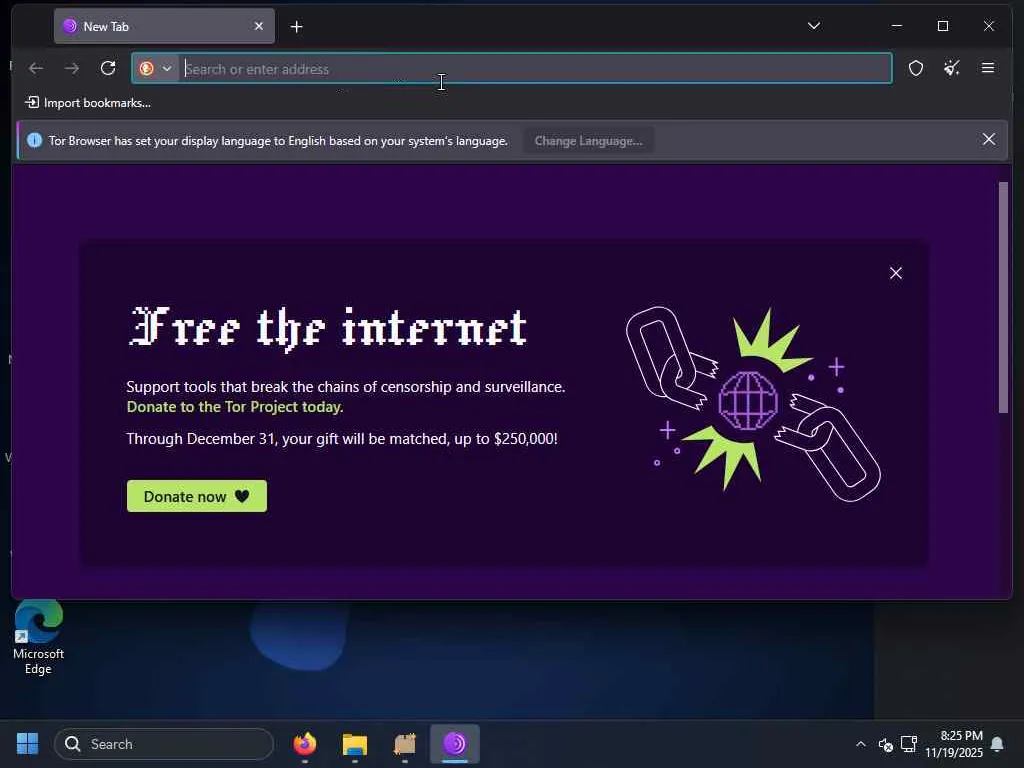Reload the current page
This screenshot has width=1024, height=768.
tap(108, 69)
